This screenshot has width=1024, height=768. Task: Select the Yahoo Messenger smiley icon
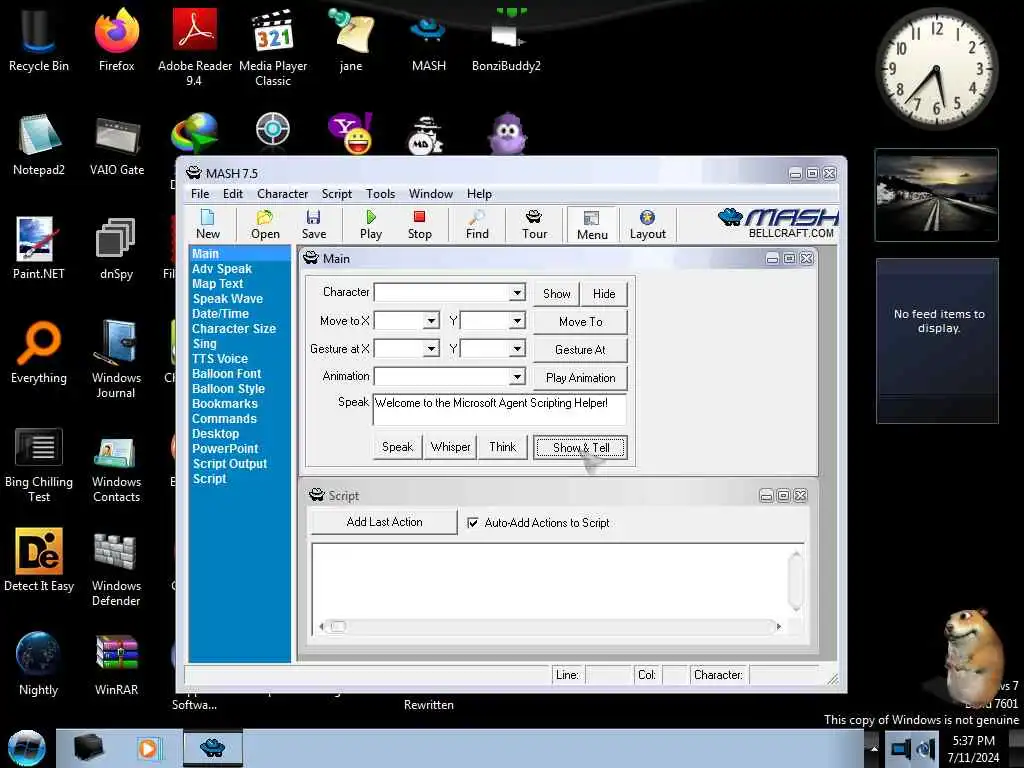pos(351,133)
